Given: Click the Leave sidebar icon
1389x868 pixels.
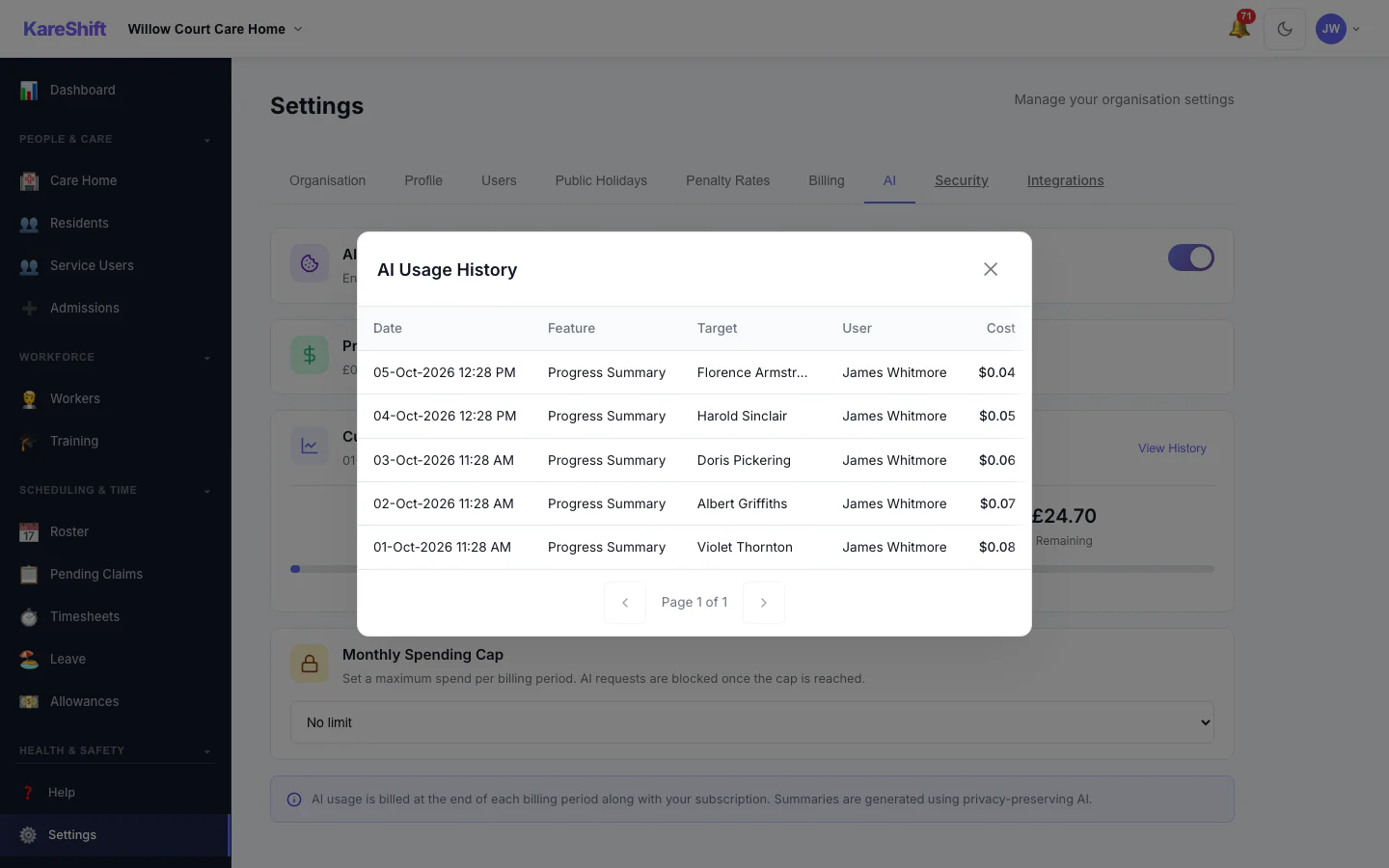Looking at the screenshot, I should click(x=29, y=659).
